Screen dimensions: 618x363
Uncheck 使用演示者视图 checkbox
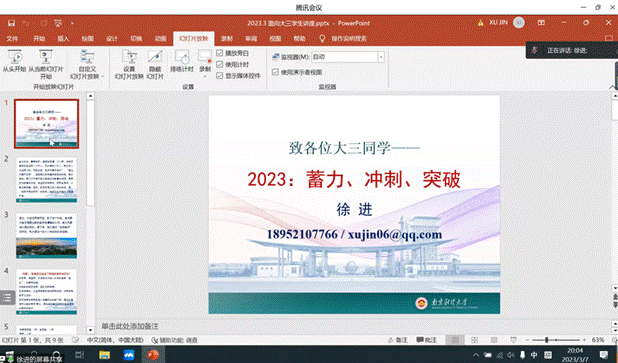[x=275, y=72]
